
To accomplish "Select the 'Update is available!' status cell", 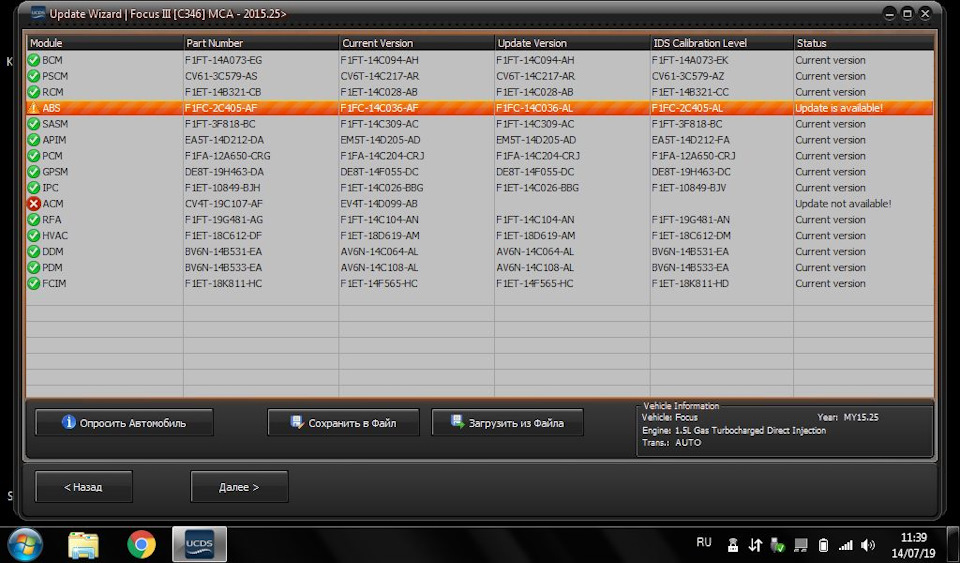I will (x=839, y=108).
